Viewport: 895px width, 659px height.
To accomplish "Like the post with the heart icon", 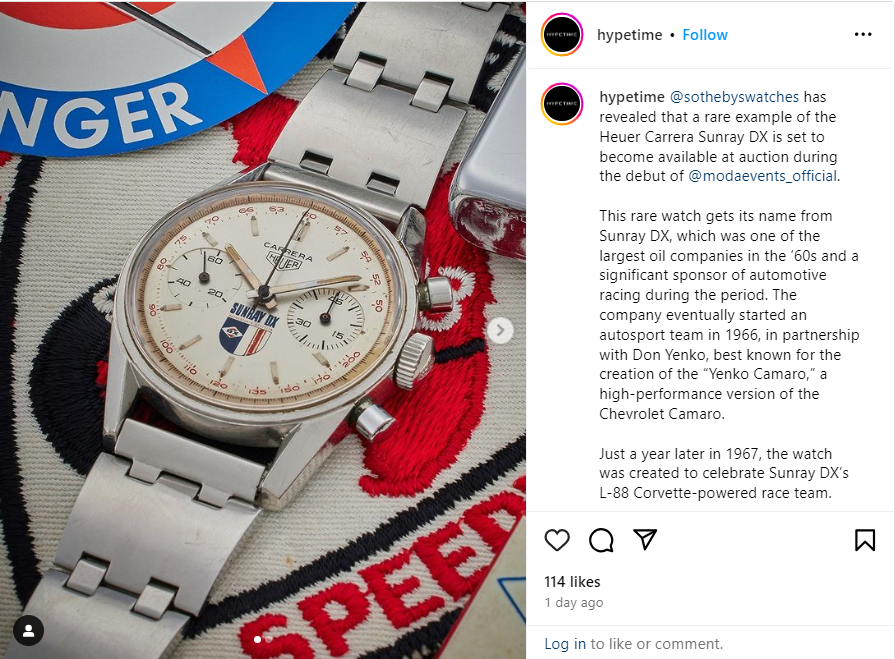I will 557,540.
